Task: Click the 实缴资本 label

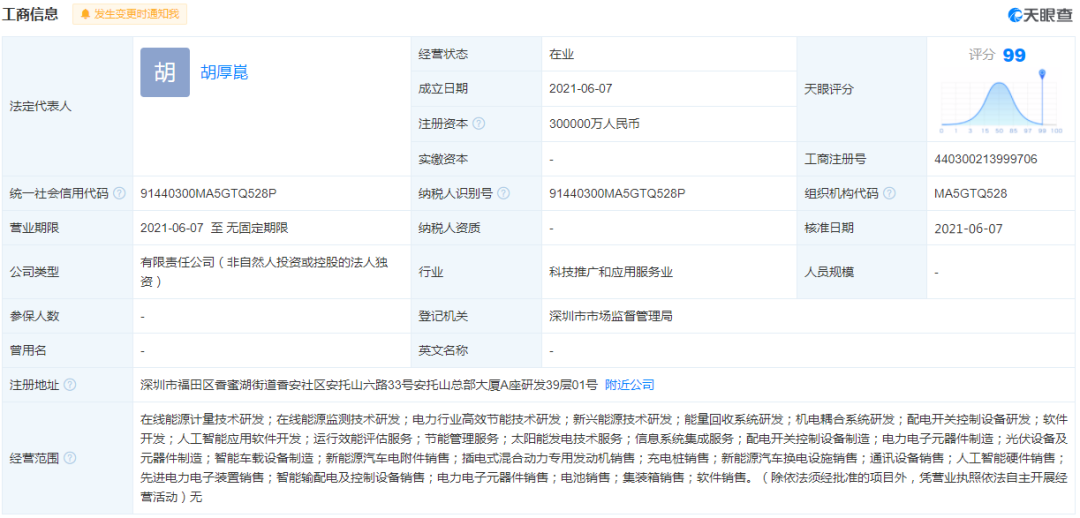Action: point(443,159)
